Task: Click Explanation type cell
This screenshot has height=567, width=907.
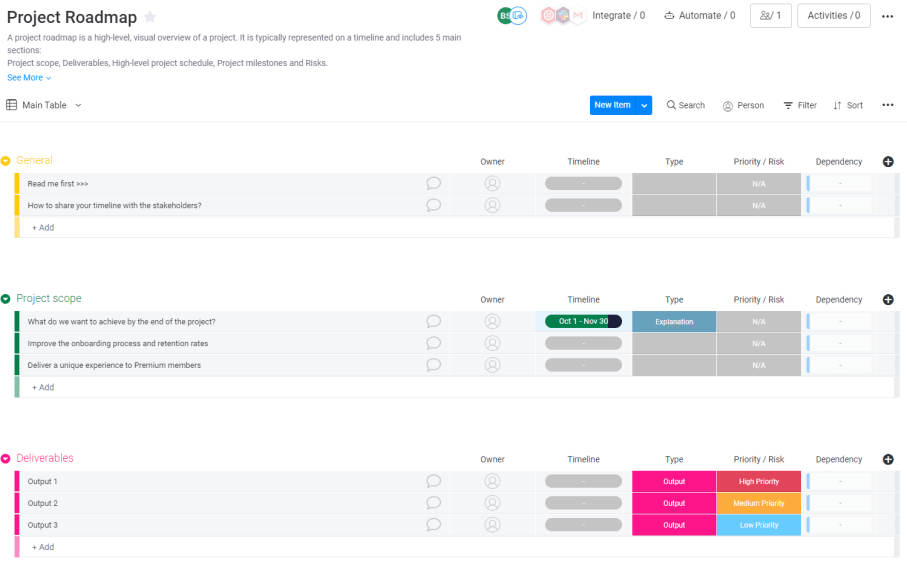Action: (674, 322)
